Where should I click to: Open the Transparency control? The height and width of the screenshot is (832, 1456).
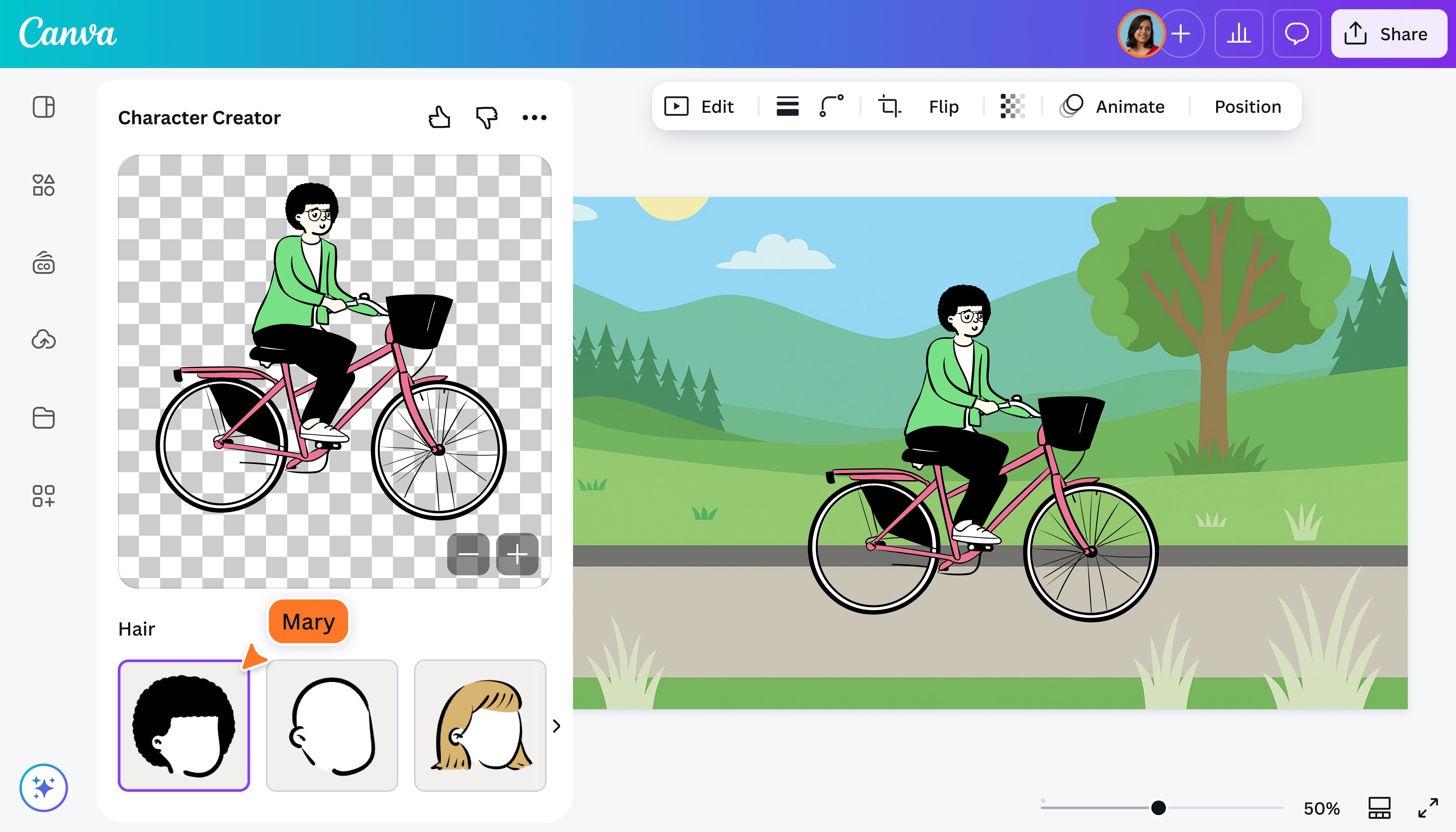tap(1011, 106)
